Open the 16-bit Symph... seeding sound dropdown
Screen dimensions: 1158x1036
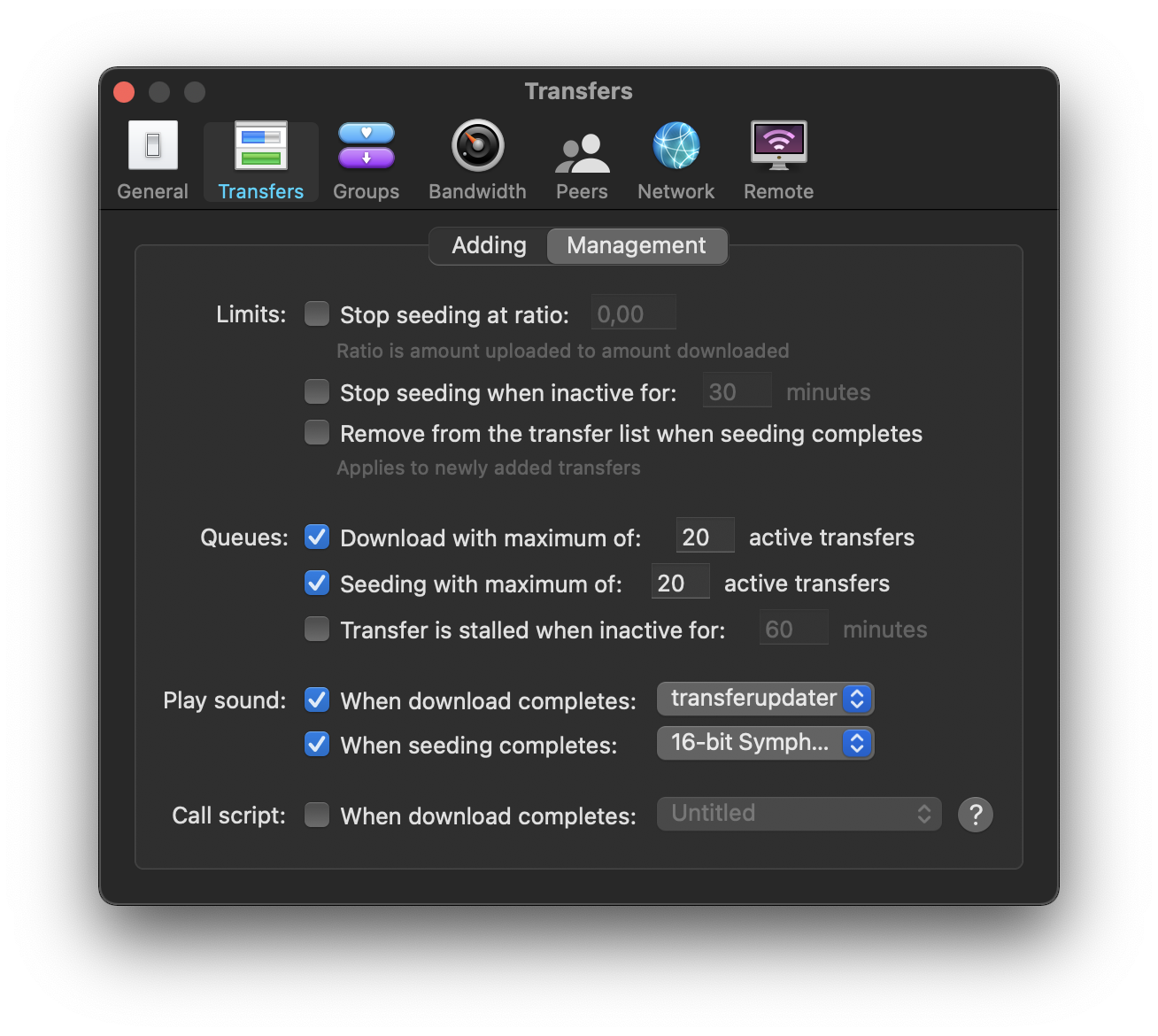pos(765,743)
